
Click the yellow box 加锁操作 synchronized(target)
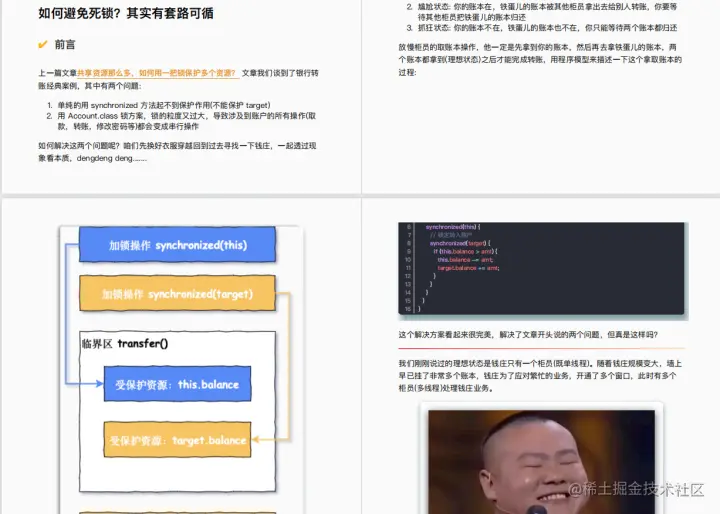177,294
